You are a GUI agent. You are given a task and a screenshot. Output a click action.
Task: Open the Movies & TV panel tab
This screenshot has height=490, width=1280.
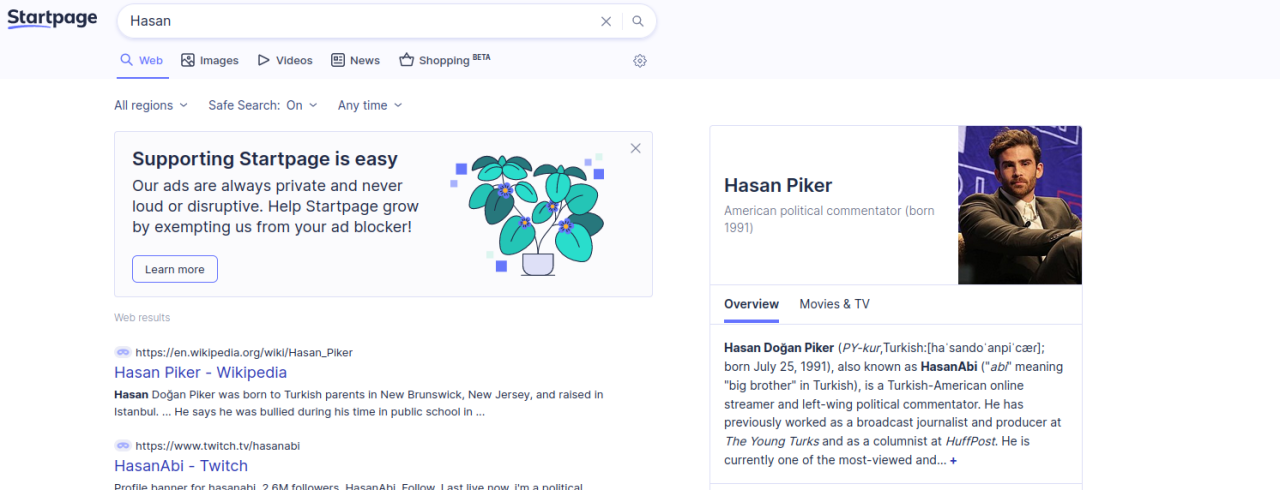click(834, 304)
